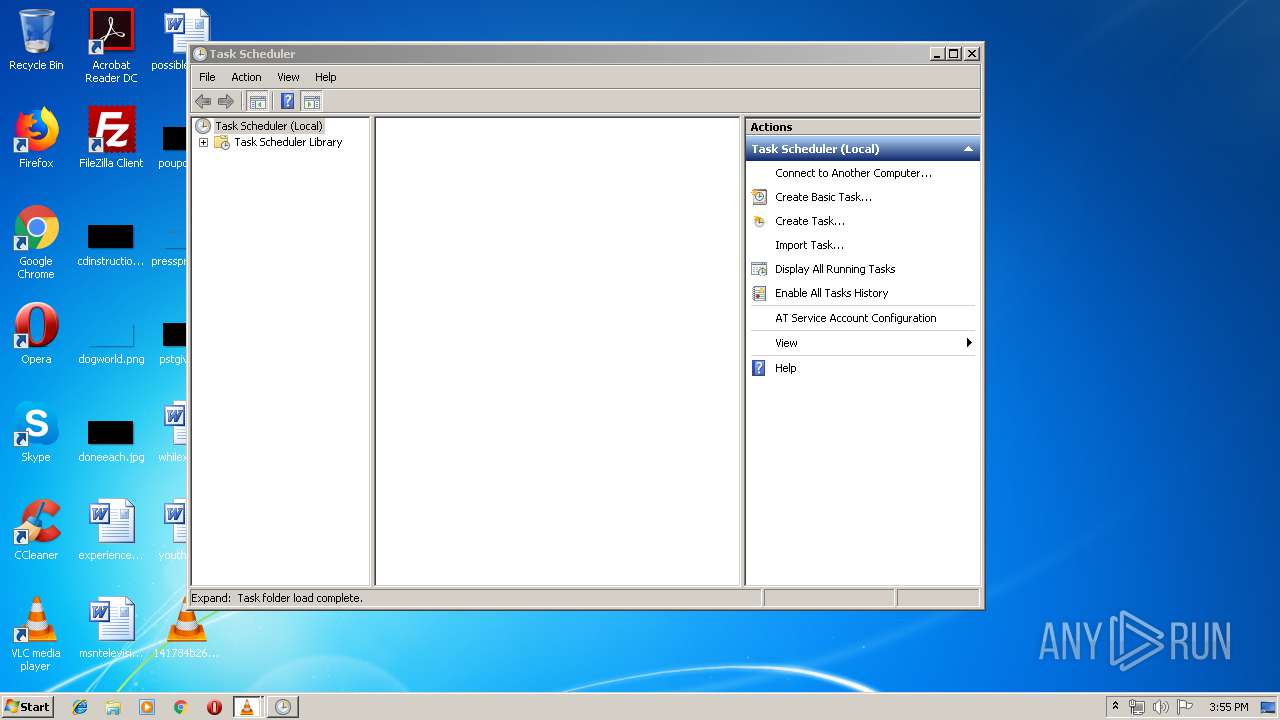Minimize the Task Scheduler window

937,54
